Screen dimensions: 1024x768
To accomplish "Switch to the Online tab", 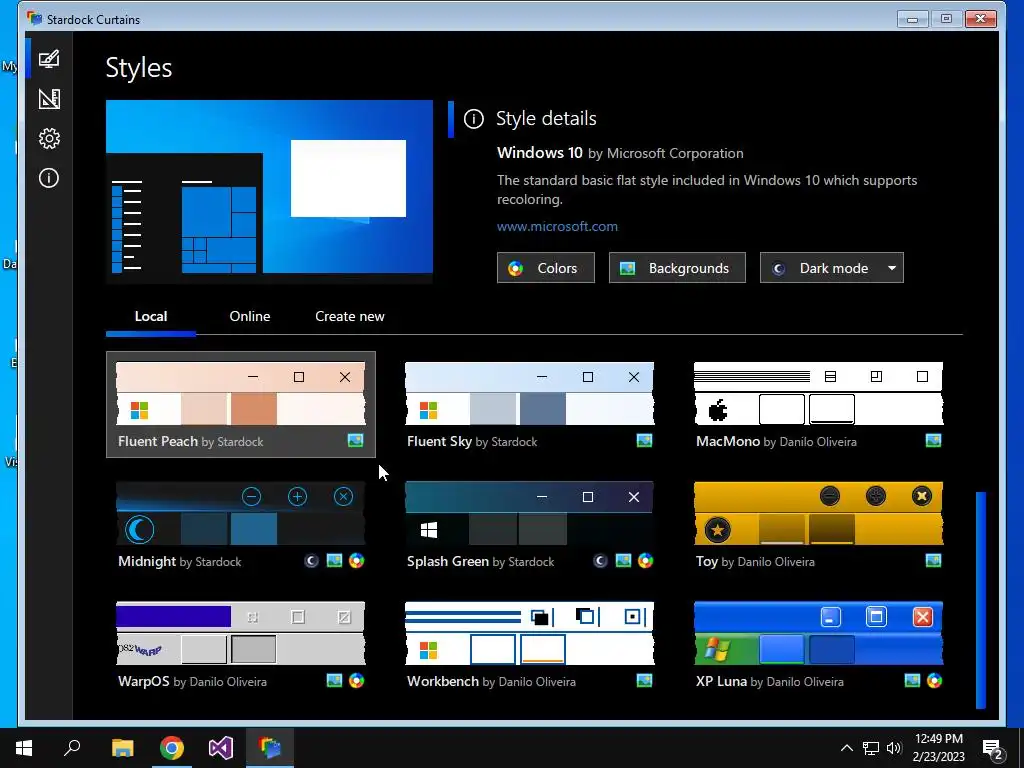I will [249, 317].
